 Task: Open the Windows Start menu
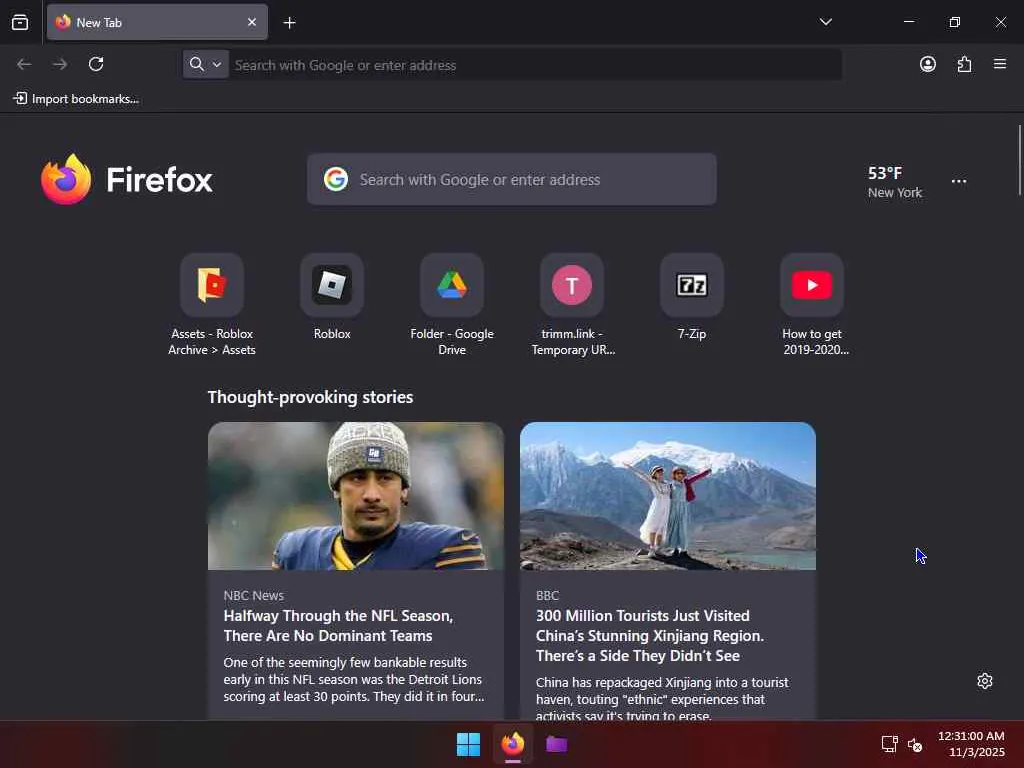[x=468, y=744]
